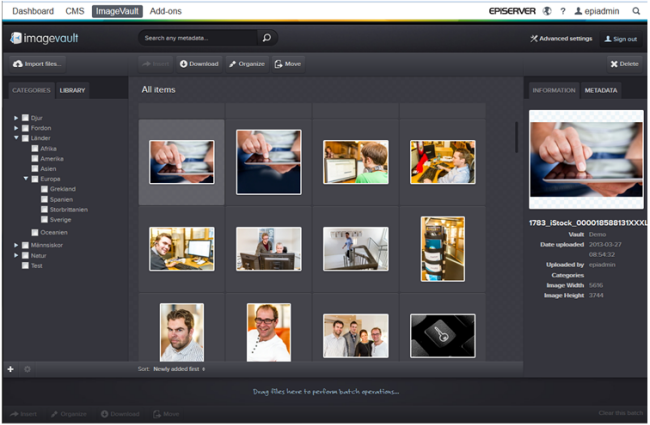Collapse the Europa tree node
Image resolution: width=650 pixels, height=425 pixels.
(x=25, y=179)
